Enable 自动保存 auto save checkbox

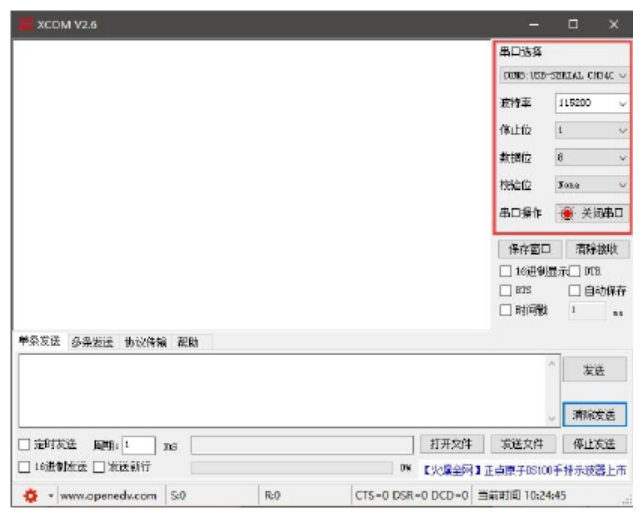(574, 290)
